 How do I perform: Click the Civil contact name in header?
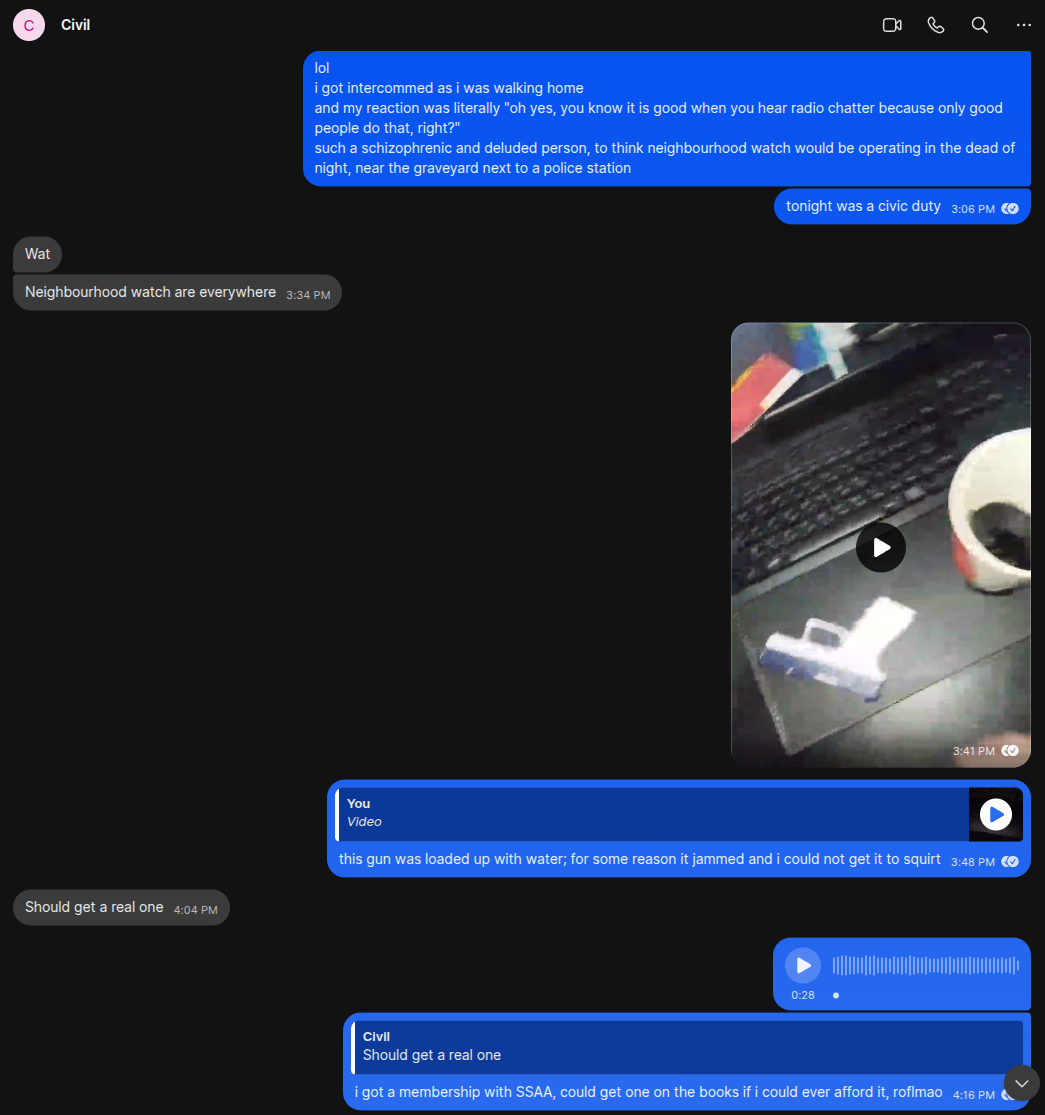[75, 25]
